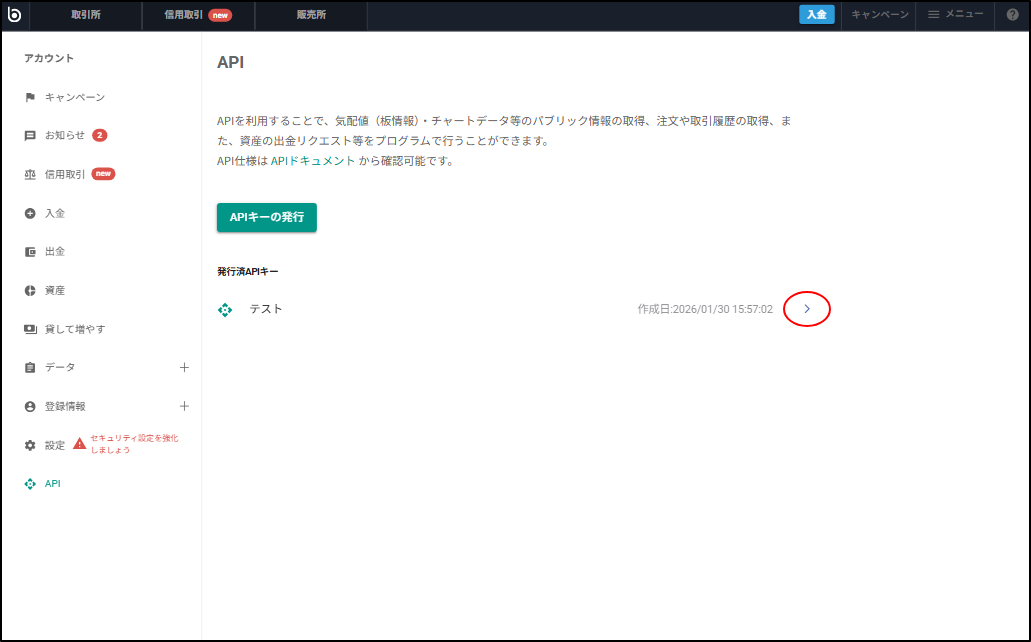1031x642 pixels.
Task: Select the 入金 deposit icon in sidebar
Action: tap(30, 213)
